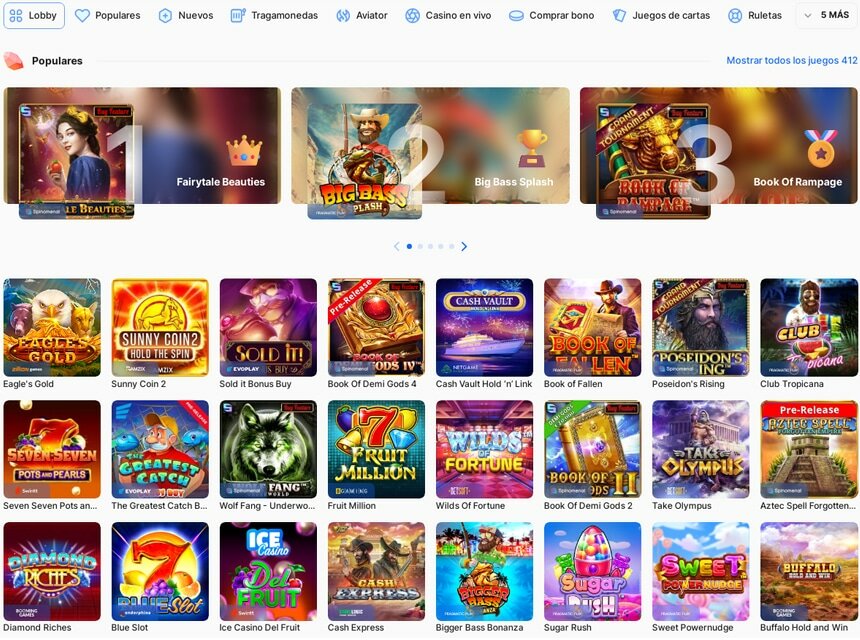The width and height of the screenshot is (860, 640).
Task: Click the Casino en vivo icon
Action: (x=412, y=15)
